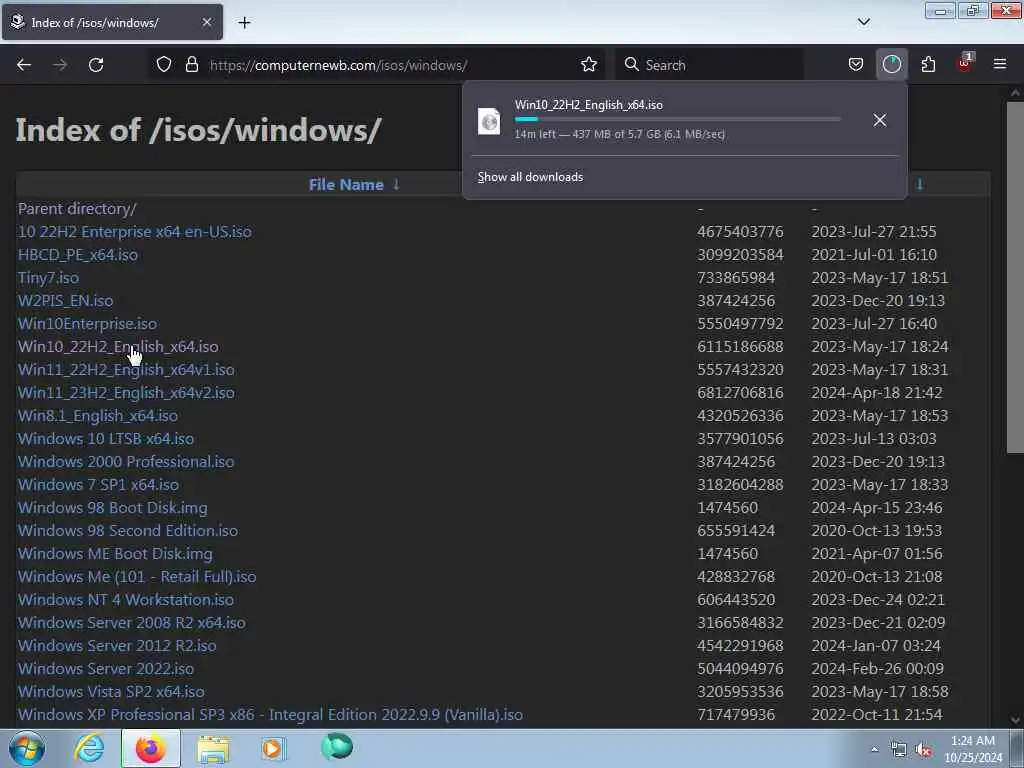
Task: Click the Win8.1_English_x64.iso link
Action: pyautogui.click(x=98, y=416)
